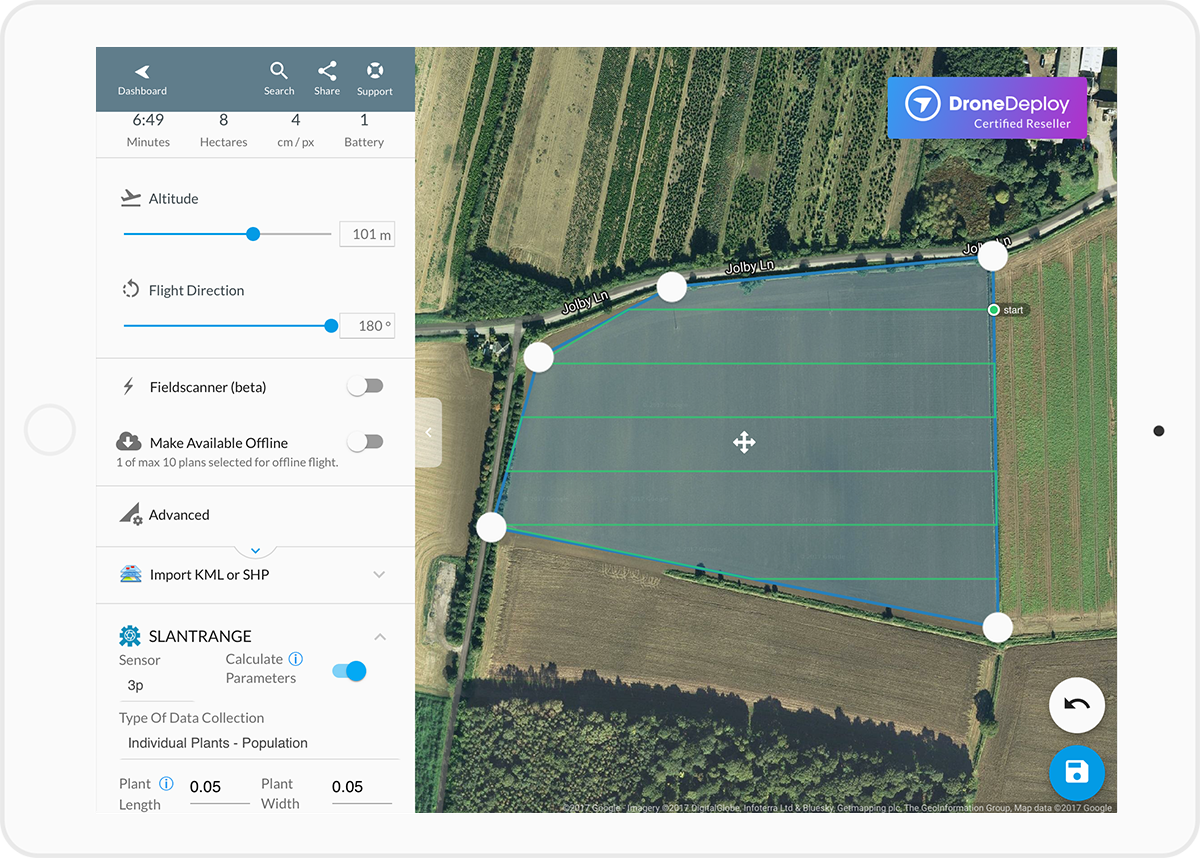Open the Search tool

pos(279,79)
